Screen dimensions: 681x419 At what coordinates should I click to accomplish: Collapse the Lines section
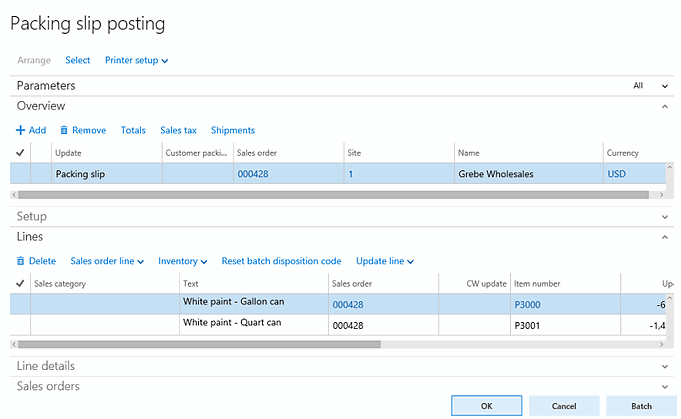664,237
